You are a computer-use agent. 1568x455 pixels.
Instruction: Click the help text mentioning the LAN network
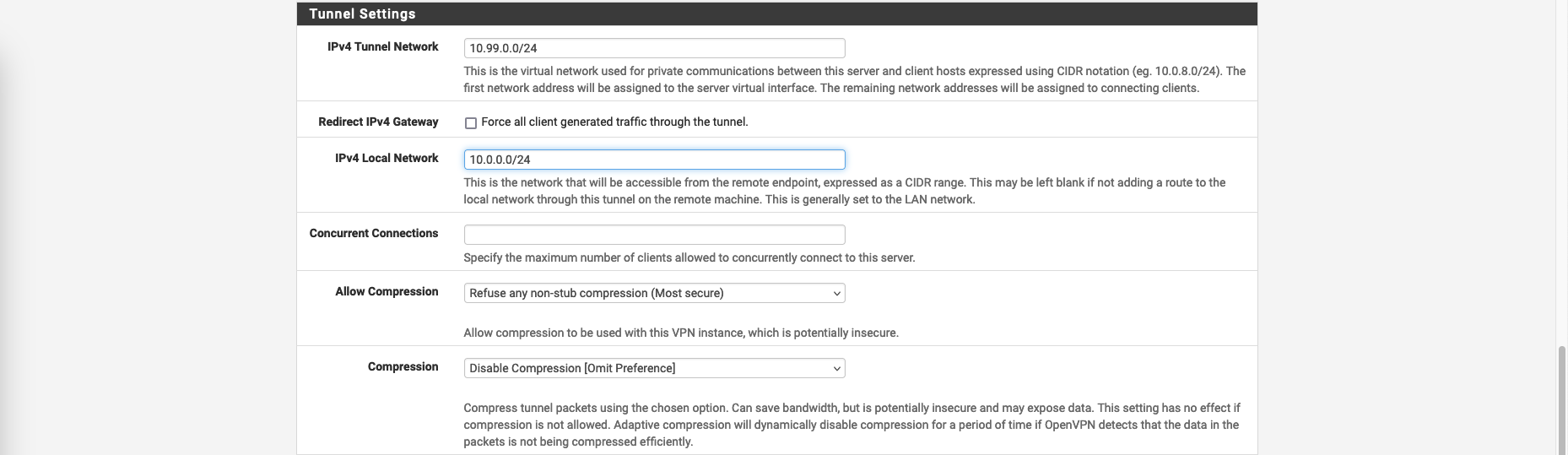844,191
